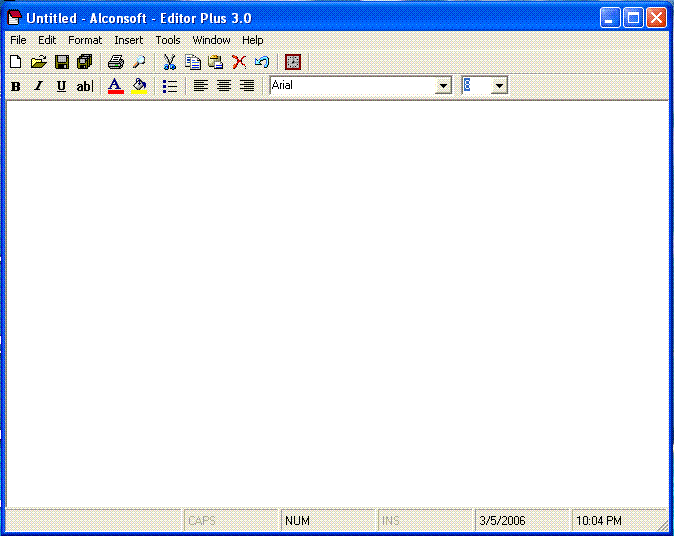Pick font color with the red A
Viewport: 674px width, 536px height.
pyautogui.click(x=115, y=86)
